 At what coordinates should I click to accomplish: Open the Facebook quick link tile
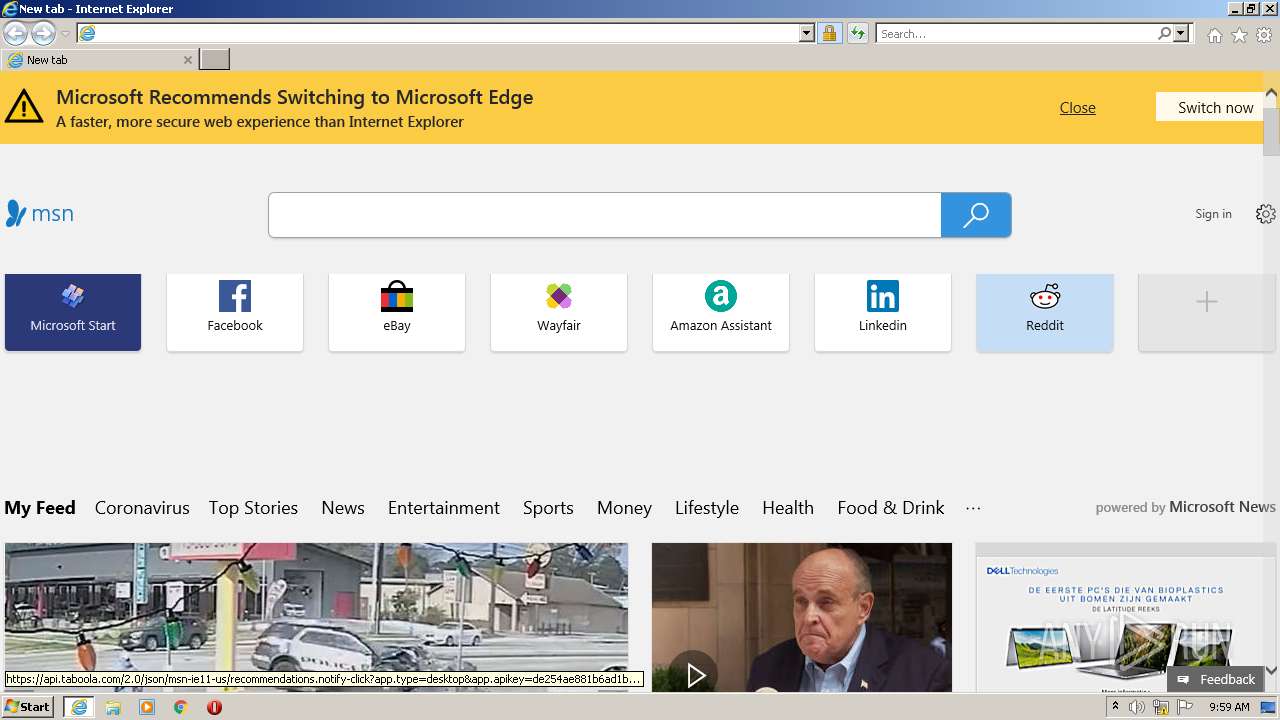pos(235,312)
